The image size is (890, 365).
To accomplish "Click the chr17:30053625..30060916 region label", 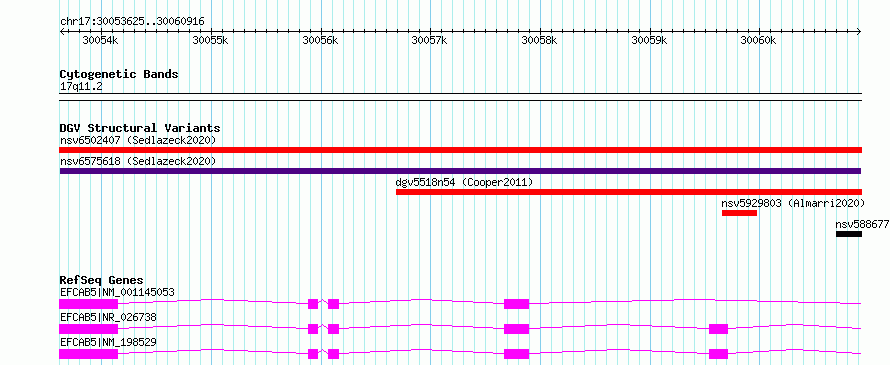I will pos(132,22).
